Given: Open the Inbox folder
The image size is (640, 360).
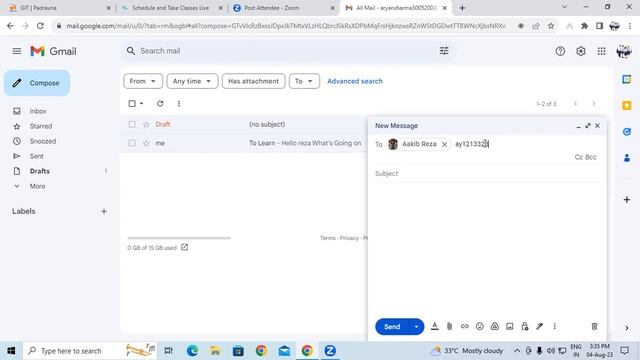Looking at the screenshot, I should coord(38,111).
